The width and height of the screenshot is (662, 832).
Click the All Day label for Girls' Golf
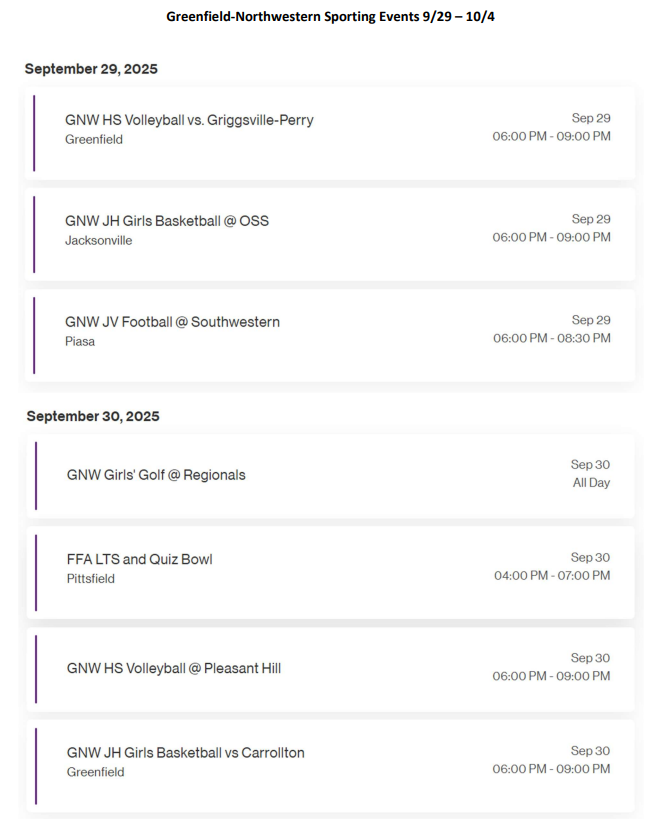tap(591, 483)
